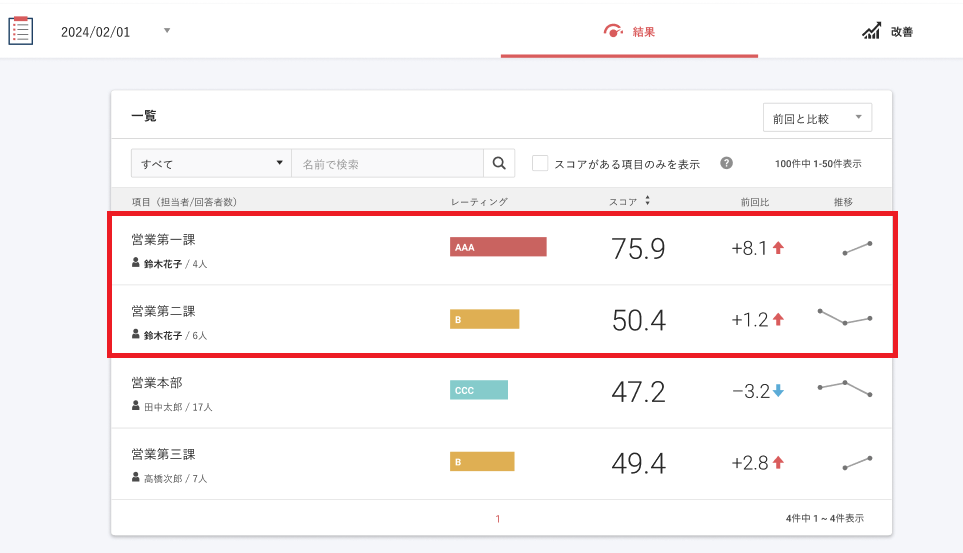
Task: Go to pagination page 1
Action: point(497,518)
